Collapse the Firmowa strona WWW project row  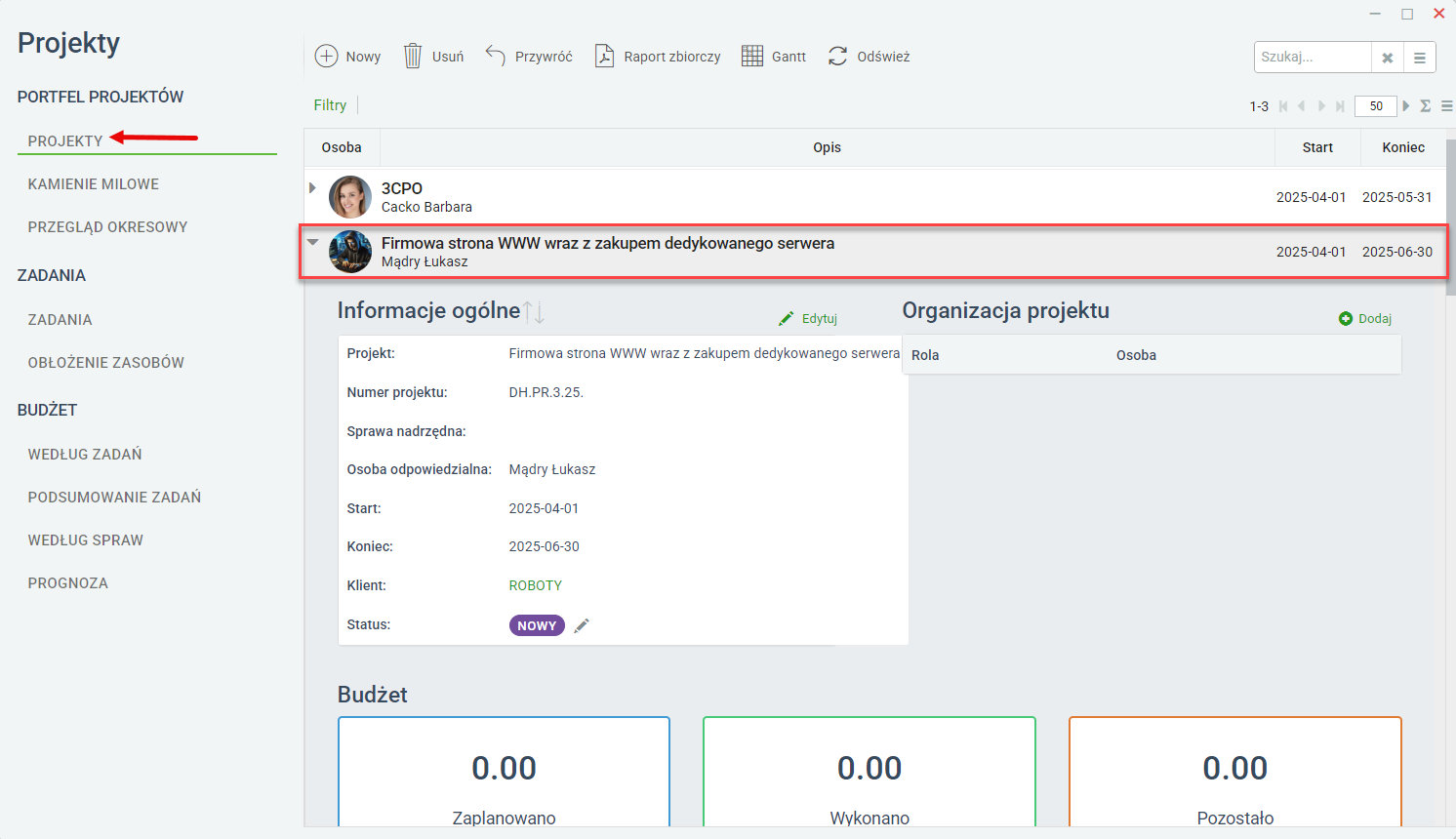[313, 242]
